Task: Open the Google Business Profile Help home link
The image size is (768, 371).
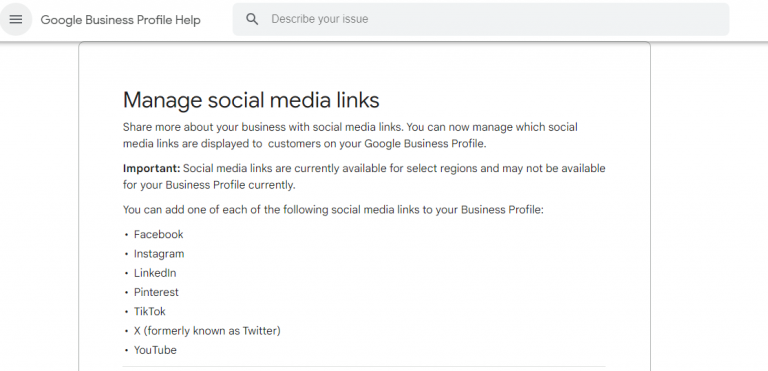Action: (120, 20)
